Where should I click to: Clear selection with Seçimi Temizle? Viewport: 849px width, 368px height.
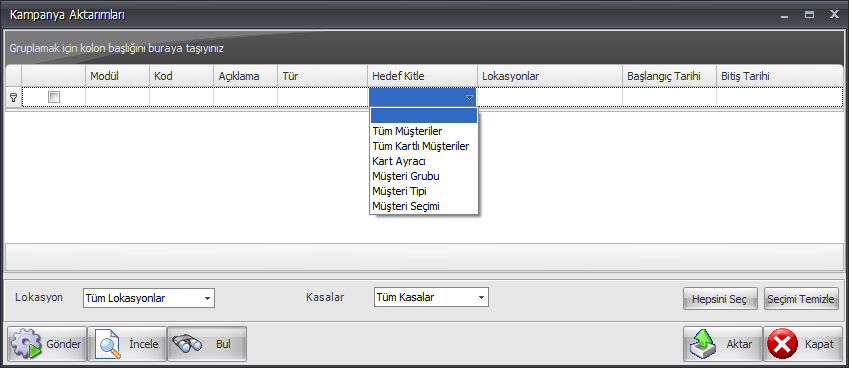(801, 298)
